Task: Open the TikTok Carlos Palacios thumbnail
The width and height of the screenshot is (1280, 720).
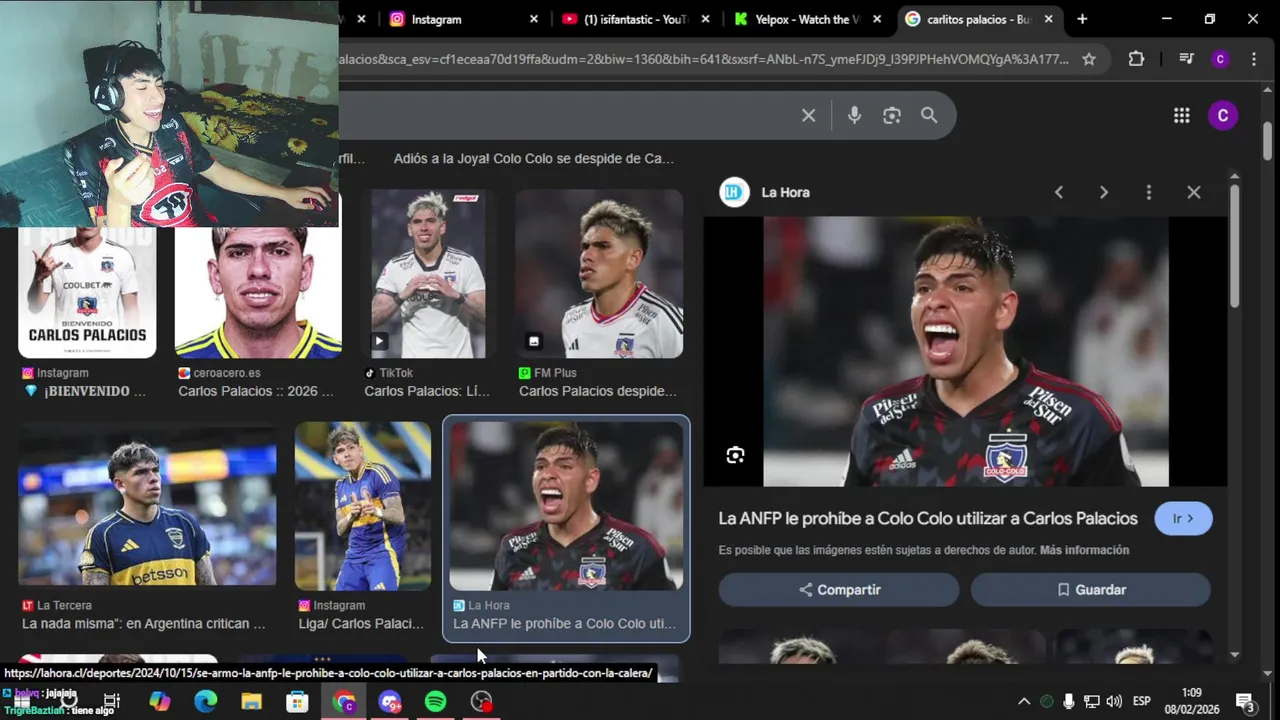Action: coord(428,274)
